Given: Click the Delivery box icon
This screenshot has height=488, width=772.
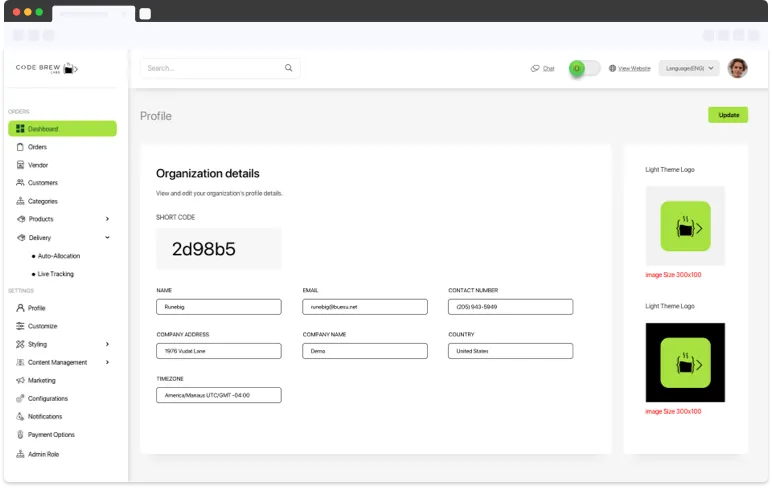Looking at the screenshot, I should pyautogui.click(x=21, y=237).
